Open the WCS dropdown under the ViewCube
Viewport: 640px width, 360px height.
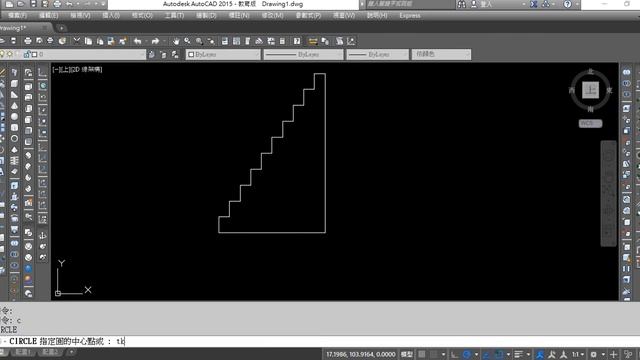[x=590, y=123]
